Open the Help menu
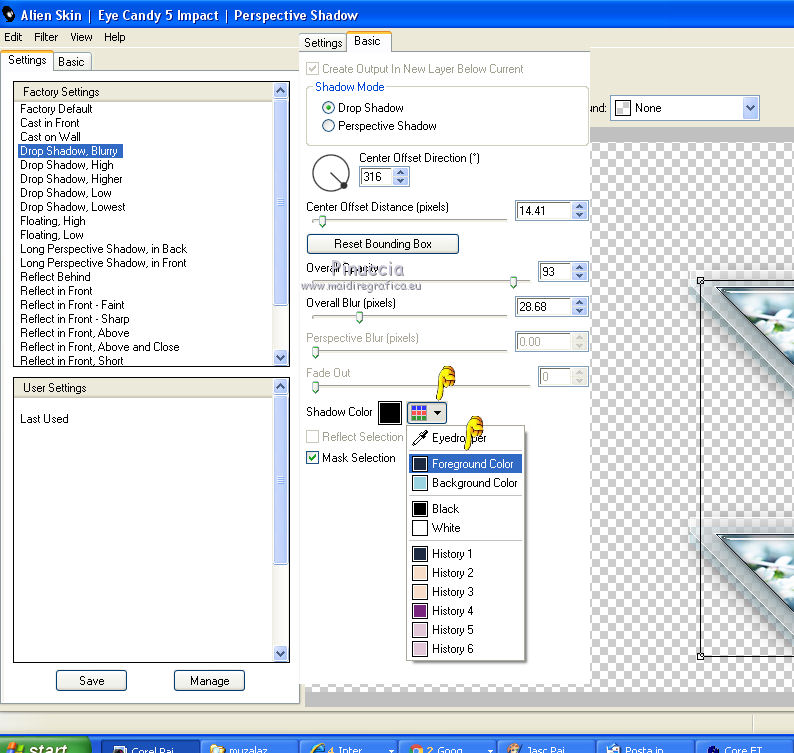 pos(114,37)
